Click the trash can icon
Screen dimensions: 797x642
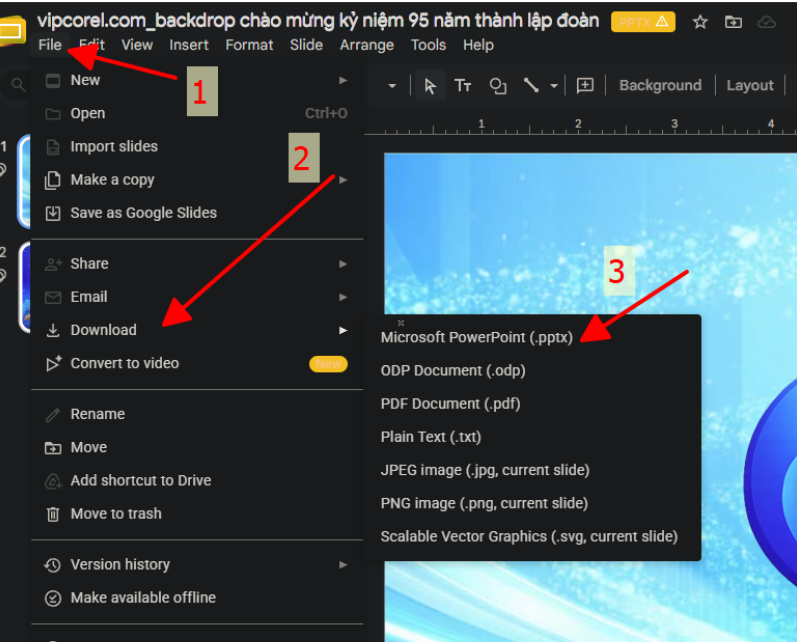pos(53,514)
